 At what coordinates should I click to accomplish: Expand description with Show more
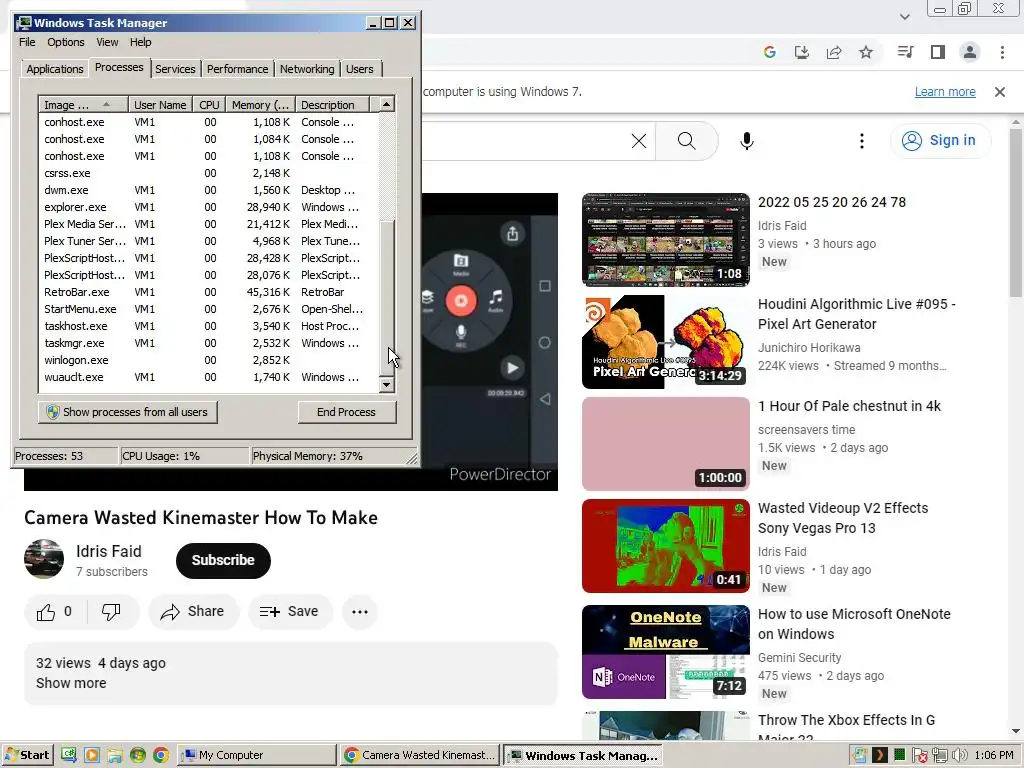coord(71,683)
